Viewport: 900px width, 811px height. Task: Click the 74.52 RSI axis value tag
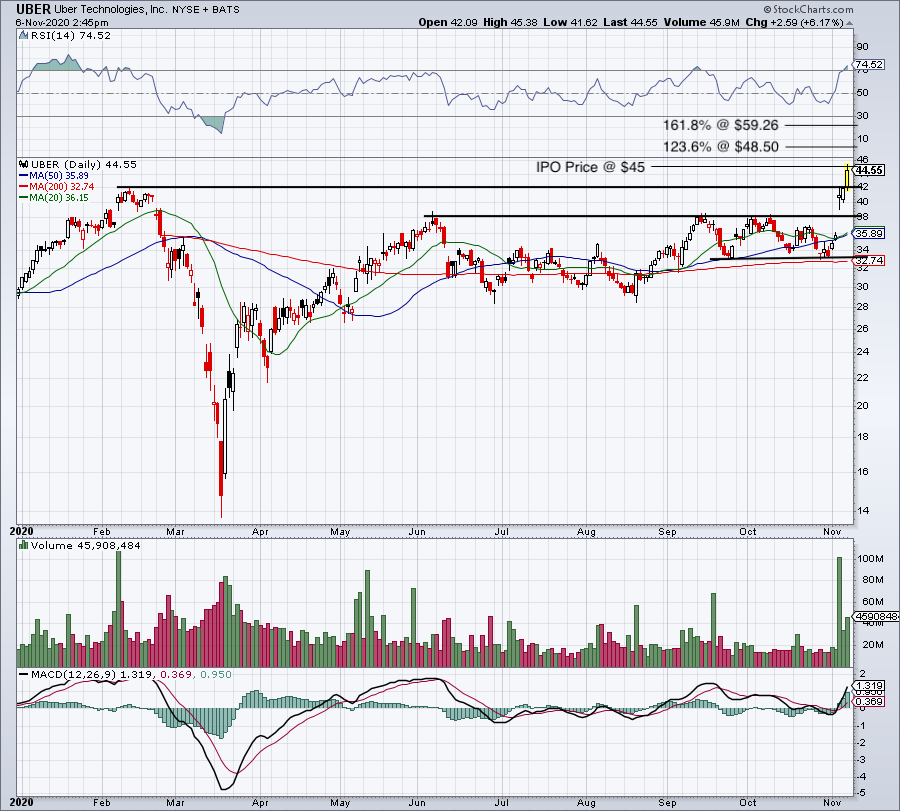click(869, 64)
